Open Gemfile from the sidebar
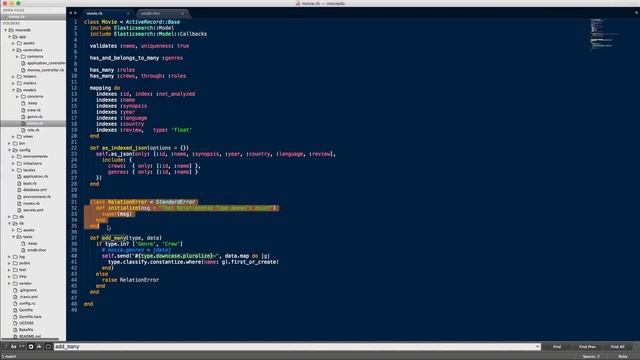Viewport: 640px width, 360px height. coord(26,310)
